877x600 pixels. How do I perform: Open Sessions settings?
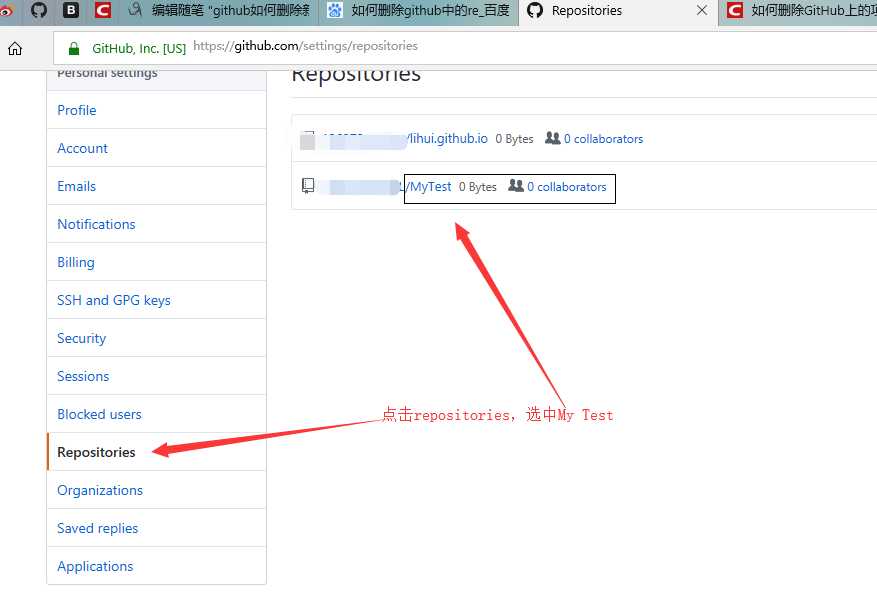[157, 376]
